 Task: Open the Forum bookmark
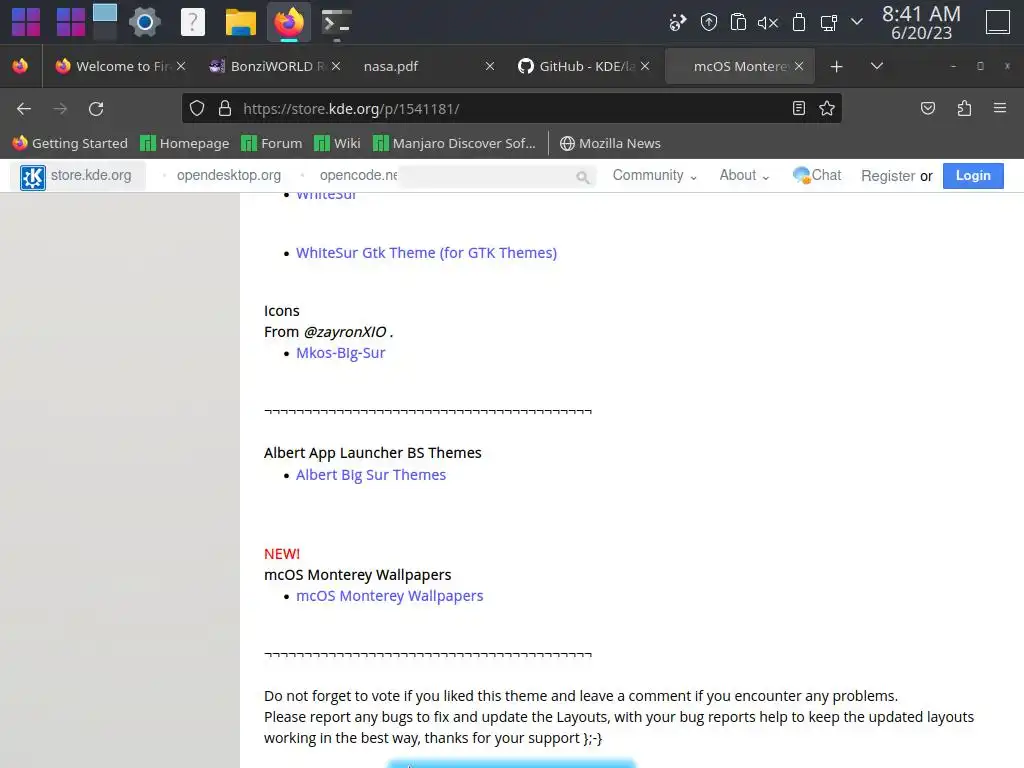272,143
